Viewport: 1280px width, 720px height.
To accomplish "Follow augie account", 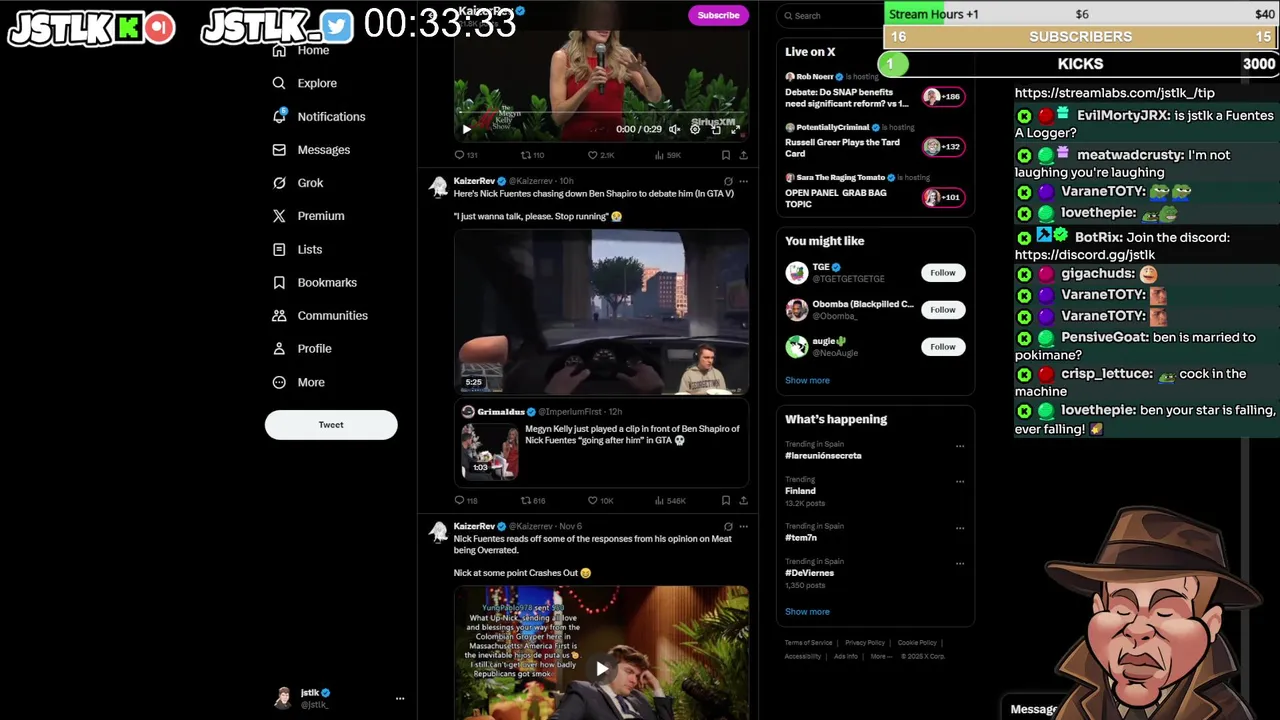I will 942,347.
